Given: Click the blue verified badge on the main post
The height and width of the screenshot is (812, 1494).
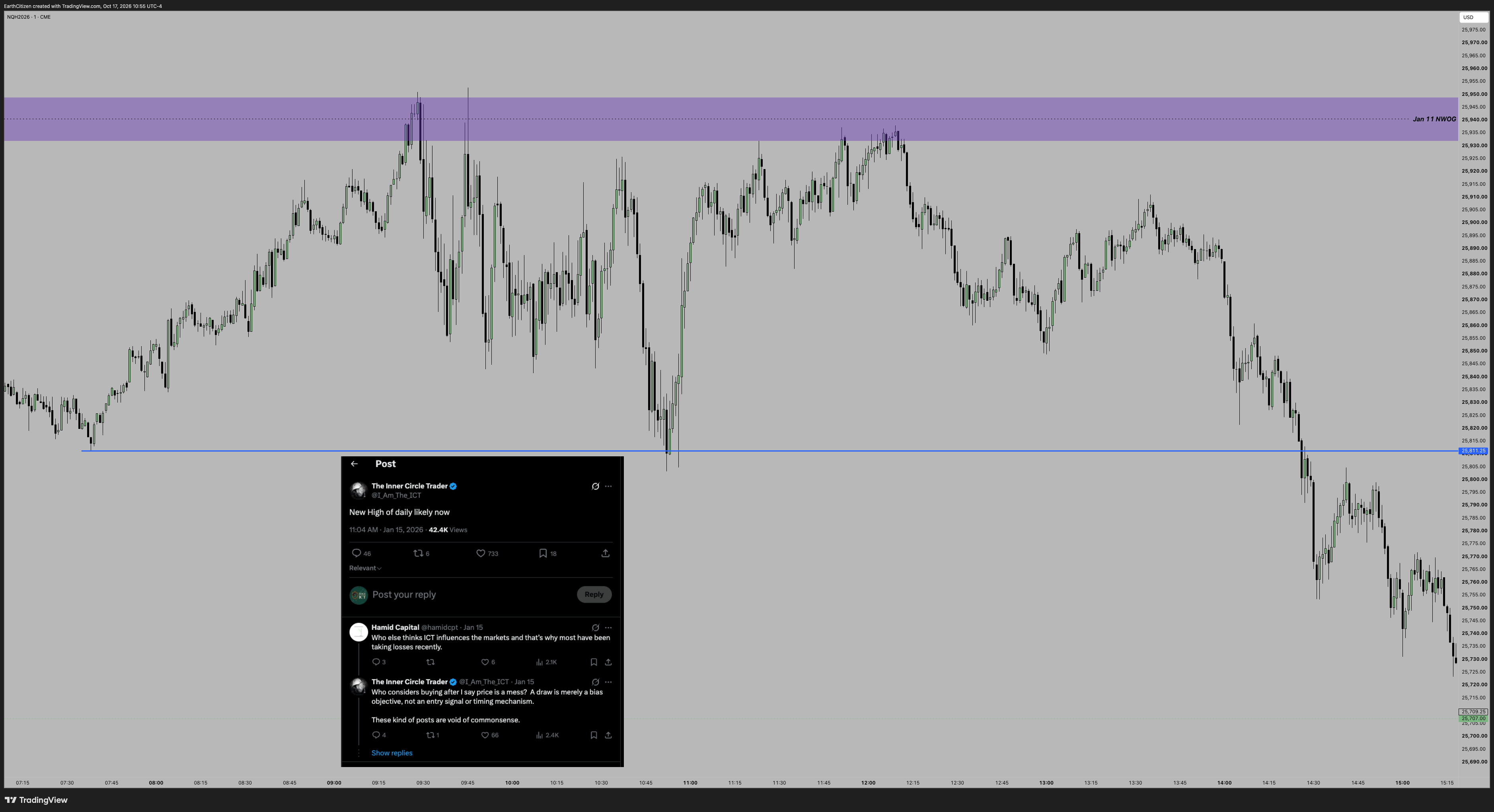Looking at the screenshot, I should pos(454,487).
